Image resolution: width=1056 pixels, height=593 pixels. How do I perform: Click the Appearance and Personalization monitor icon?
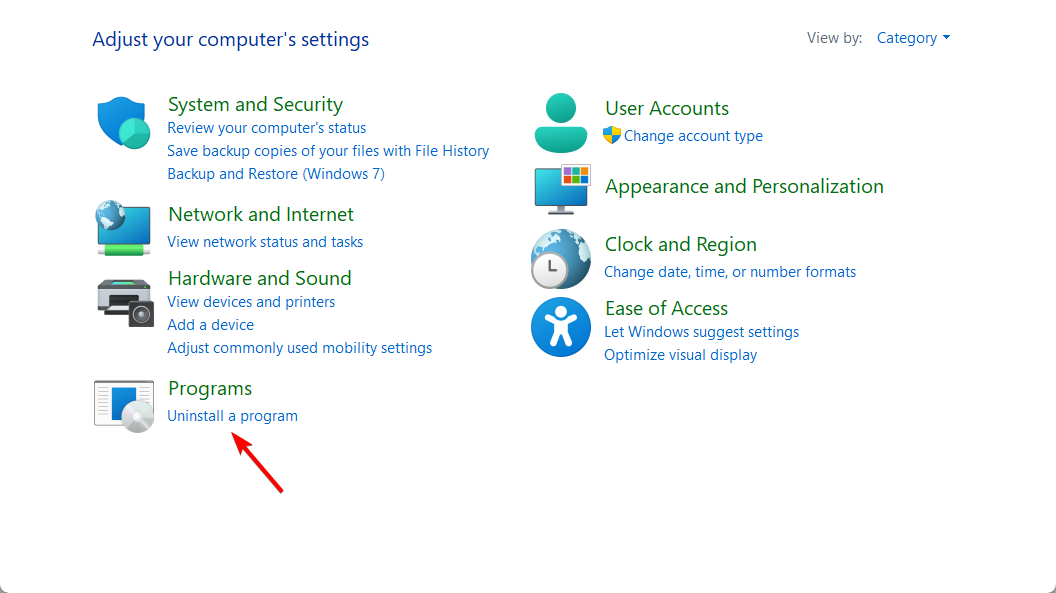coord(561,189)
